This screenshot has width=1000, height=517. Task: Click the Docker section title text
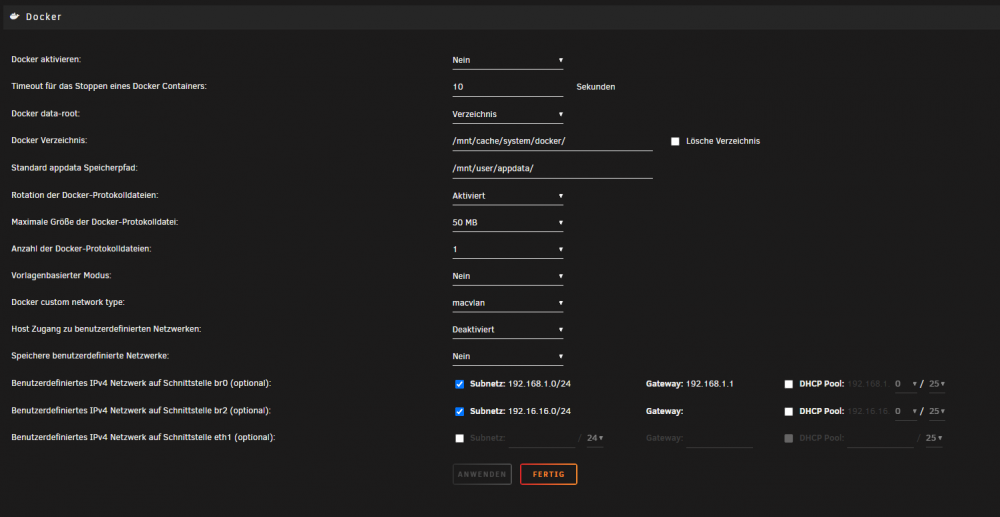coord(43,17)
